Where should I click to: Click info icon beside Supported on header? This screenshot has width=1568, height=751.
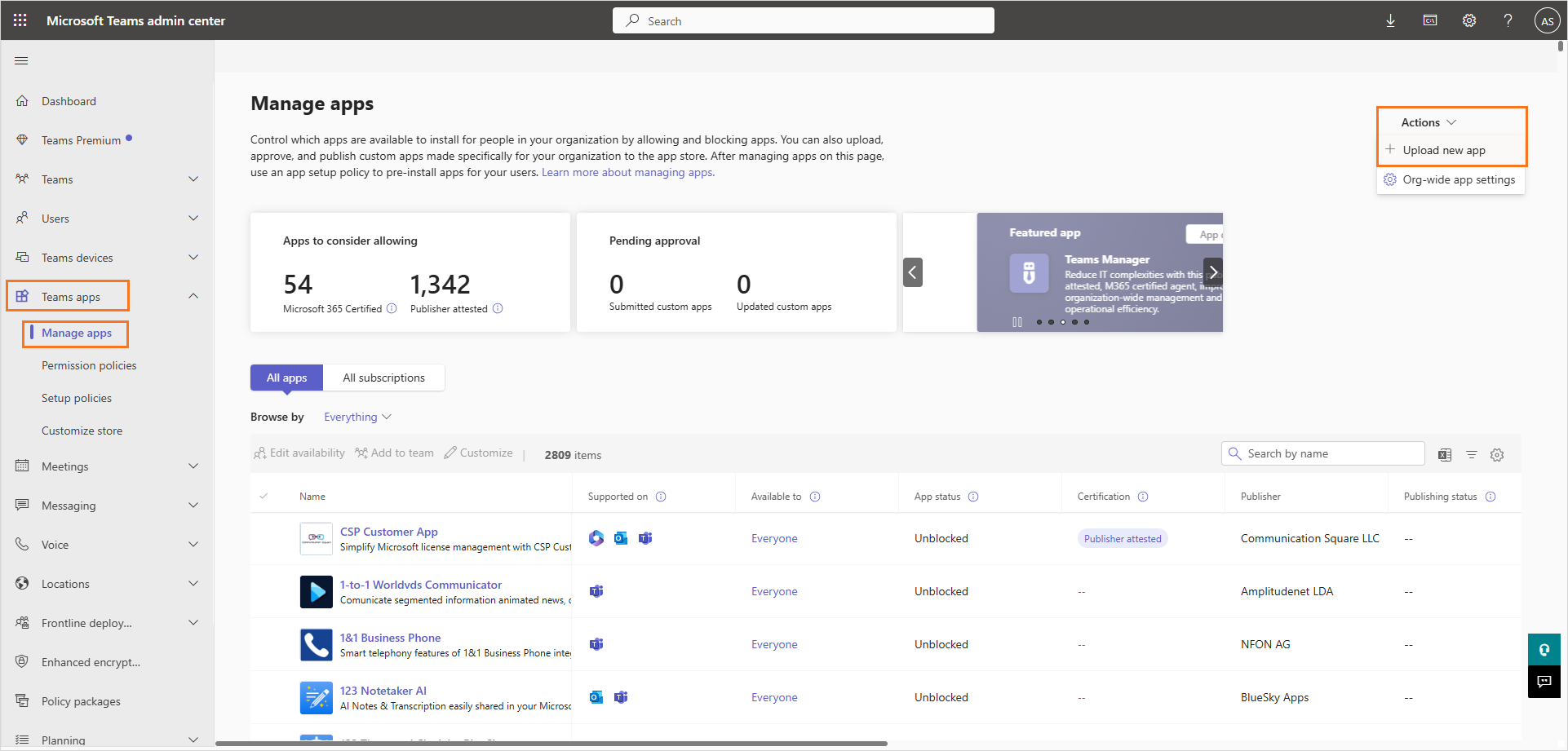pos(661,497)
